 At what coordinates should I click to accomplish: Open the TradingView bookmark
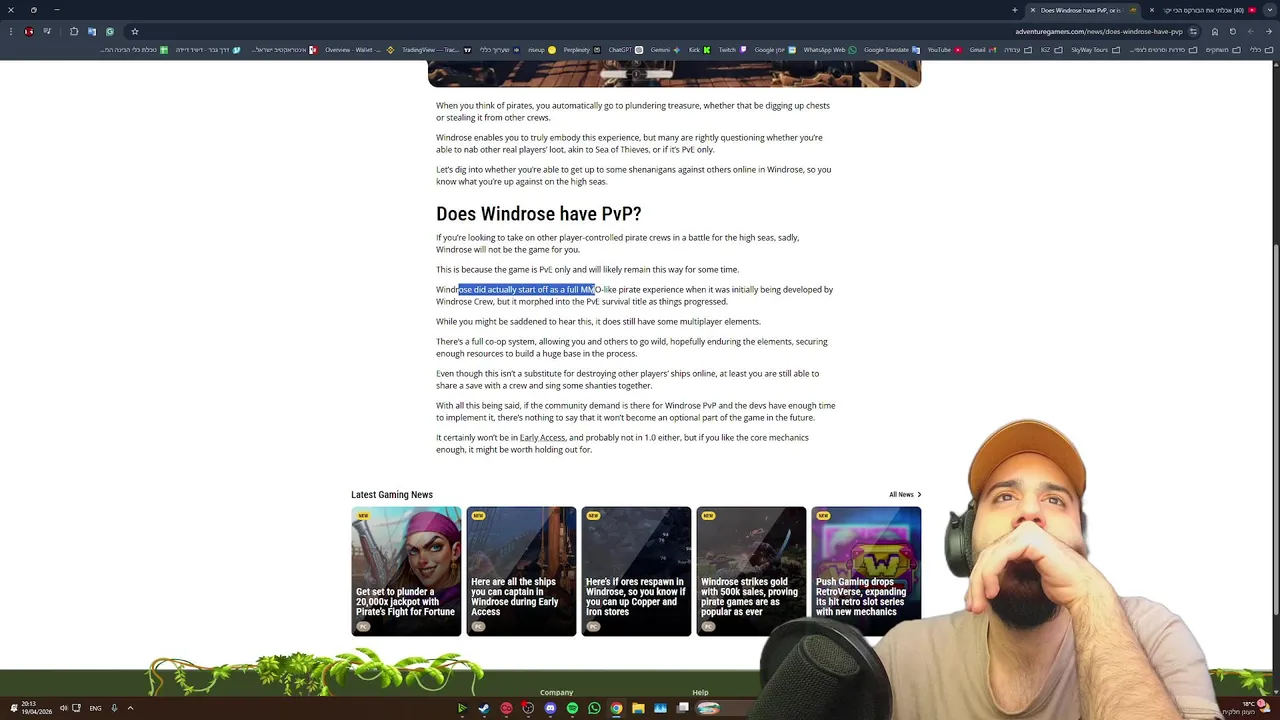pyautogui.click(x=436, y=50)
